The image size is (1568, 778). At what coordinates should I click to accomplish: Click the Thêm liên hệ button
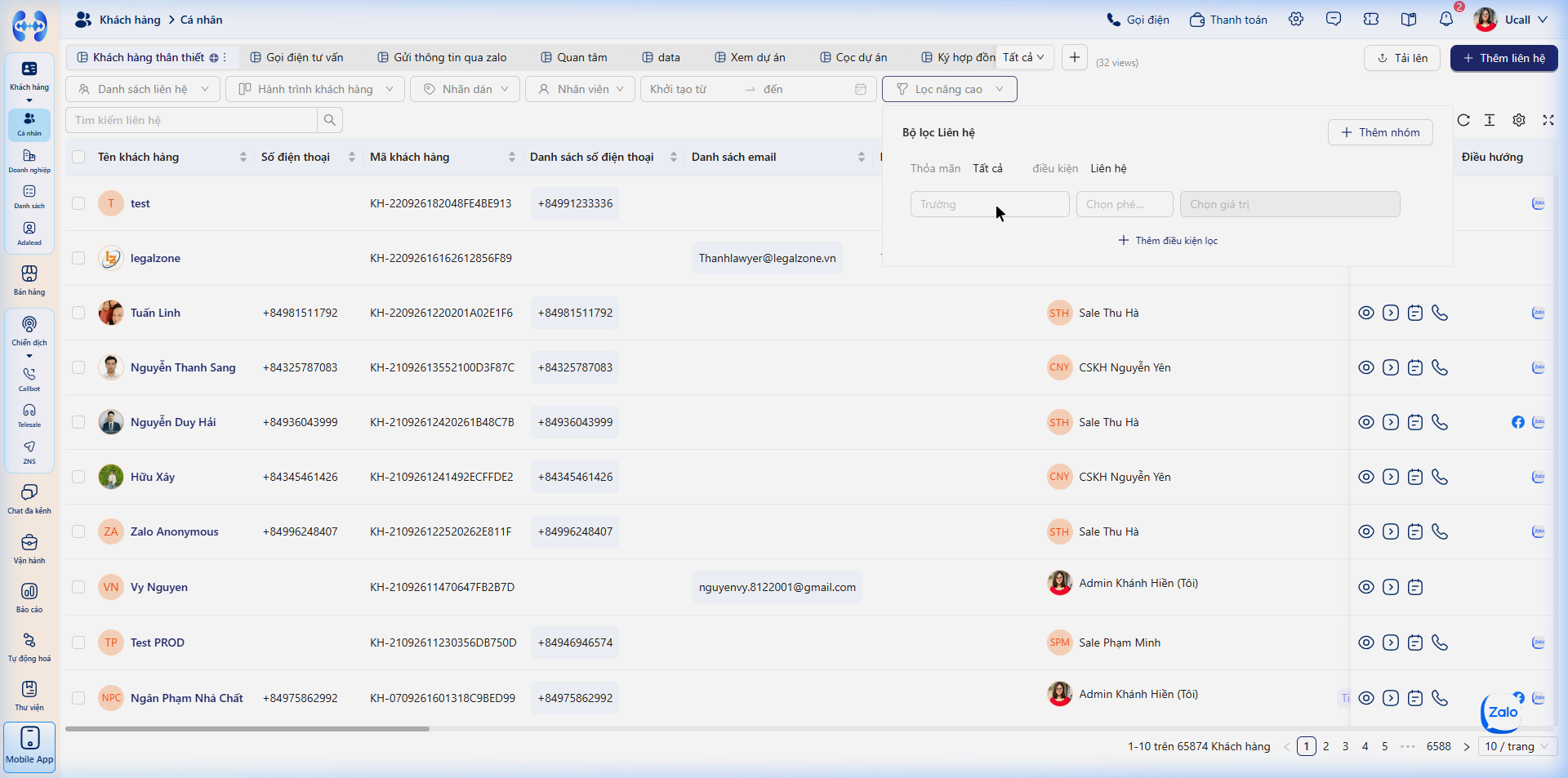[x=1504, y=58]
